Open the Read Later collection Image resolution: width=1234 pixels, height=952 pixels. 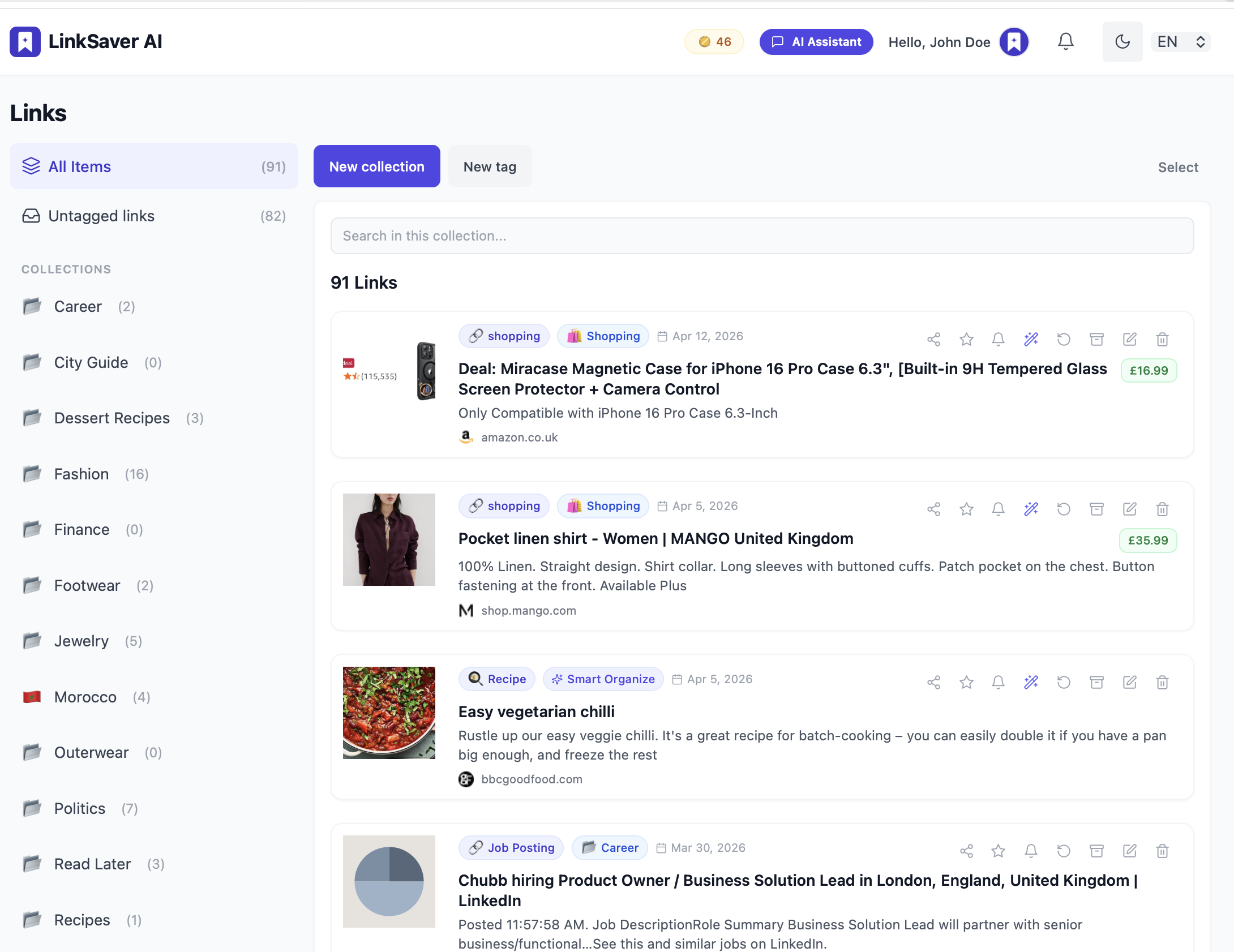92,864
